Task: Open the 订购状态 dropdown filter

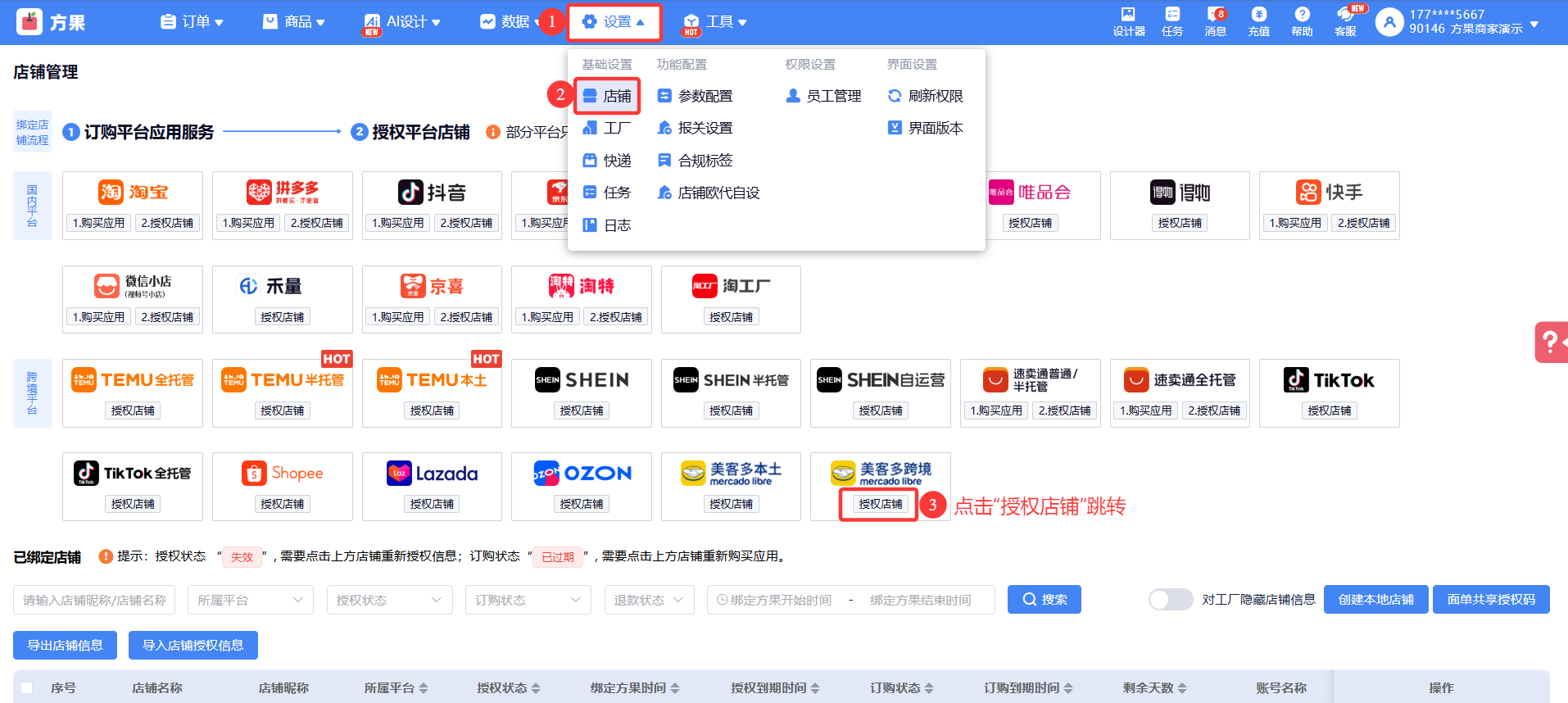Action: [528, 600]
